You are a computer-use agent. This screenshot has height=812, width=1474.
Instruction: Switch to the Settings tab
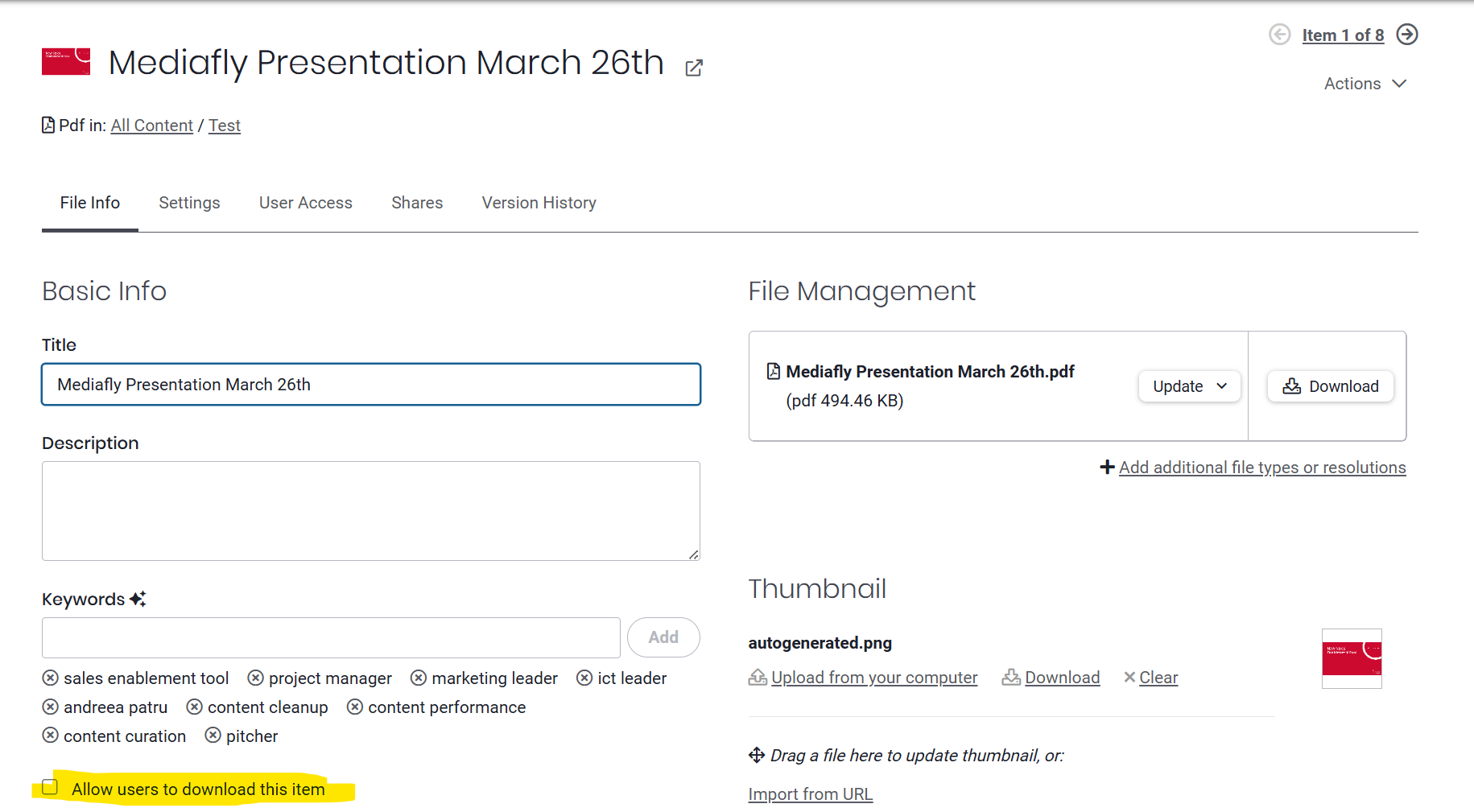pyautogui.click(x=189, y=203)
